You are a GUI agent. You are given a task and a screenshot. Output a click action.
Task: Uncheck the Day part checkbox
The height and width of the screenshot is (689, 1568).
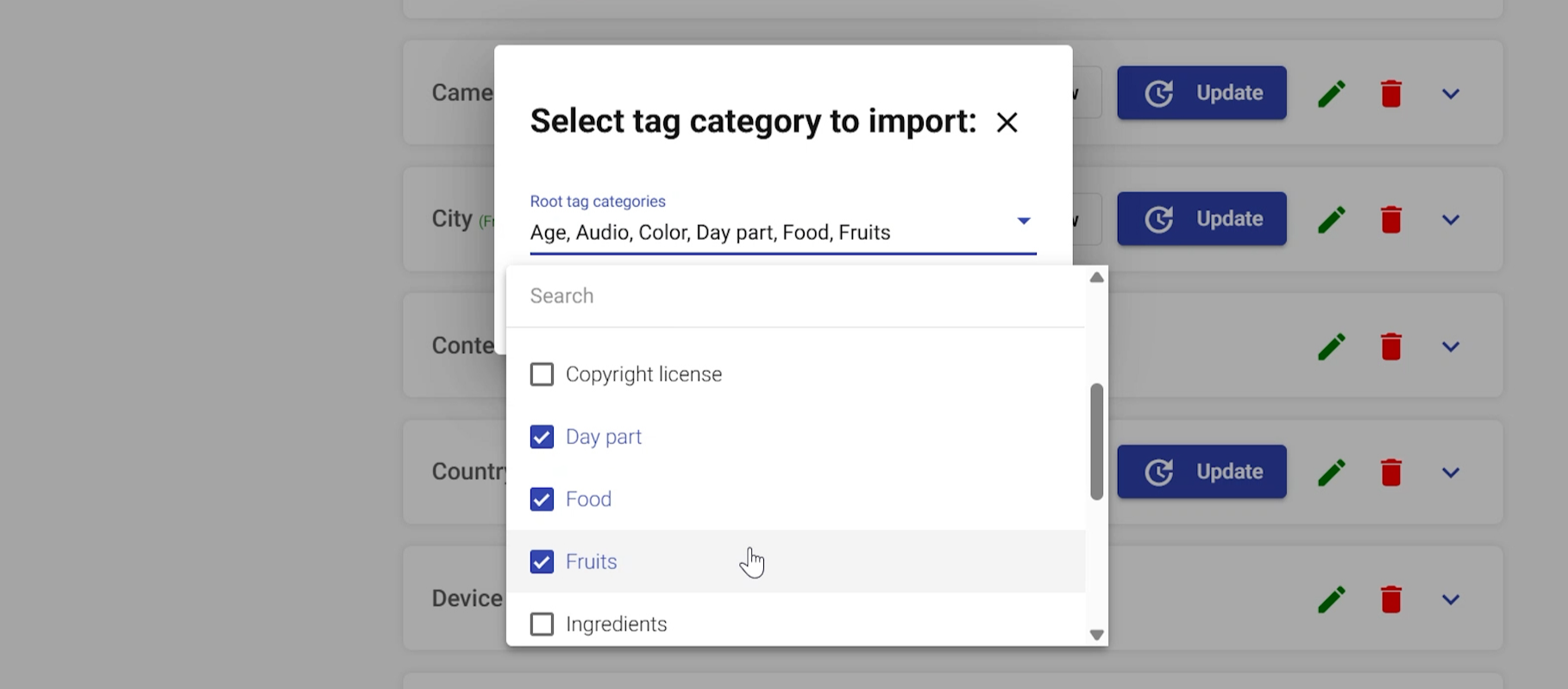tap(542, 437)
